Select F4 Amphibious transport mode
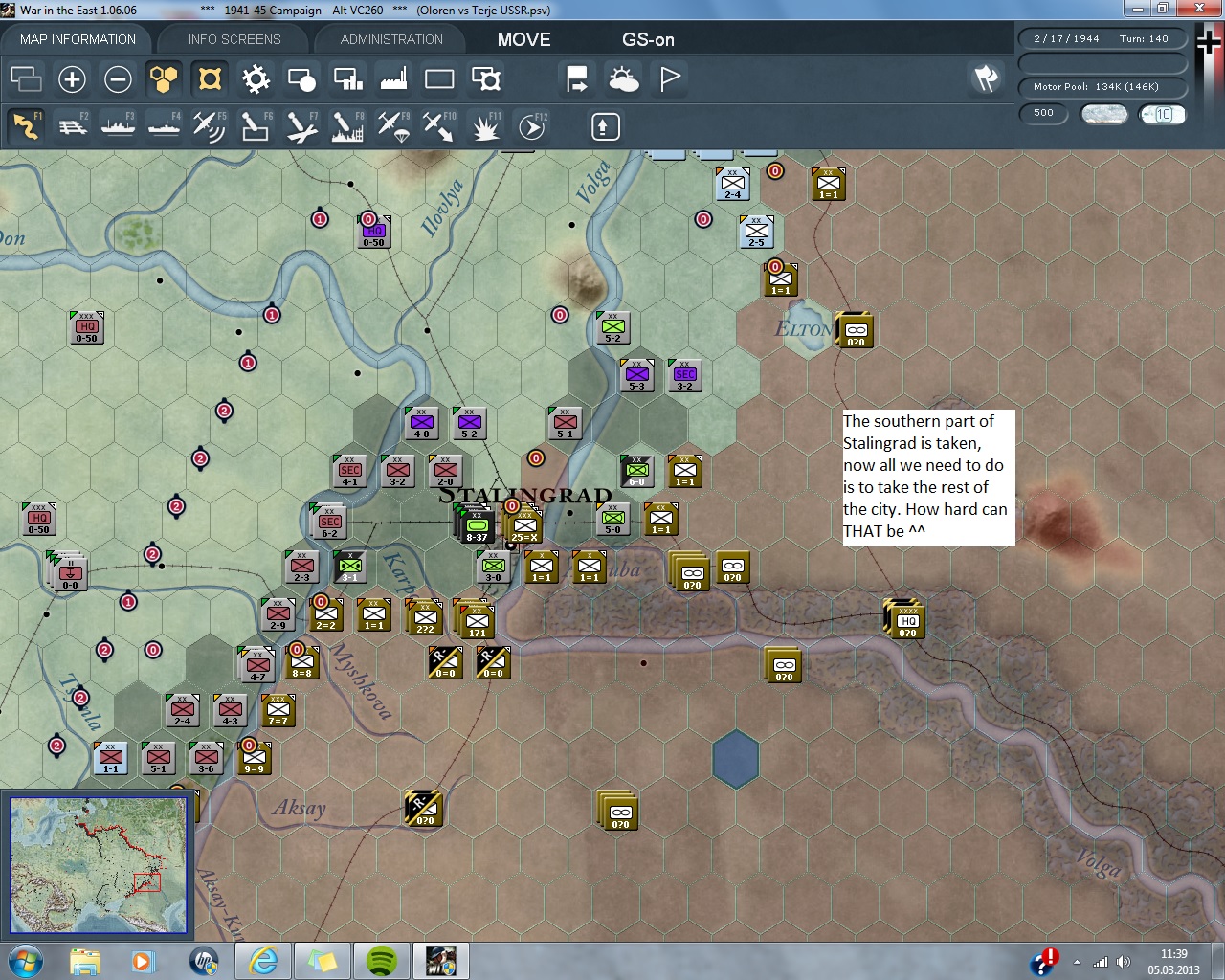1225x980 pixels. point(164,126)
